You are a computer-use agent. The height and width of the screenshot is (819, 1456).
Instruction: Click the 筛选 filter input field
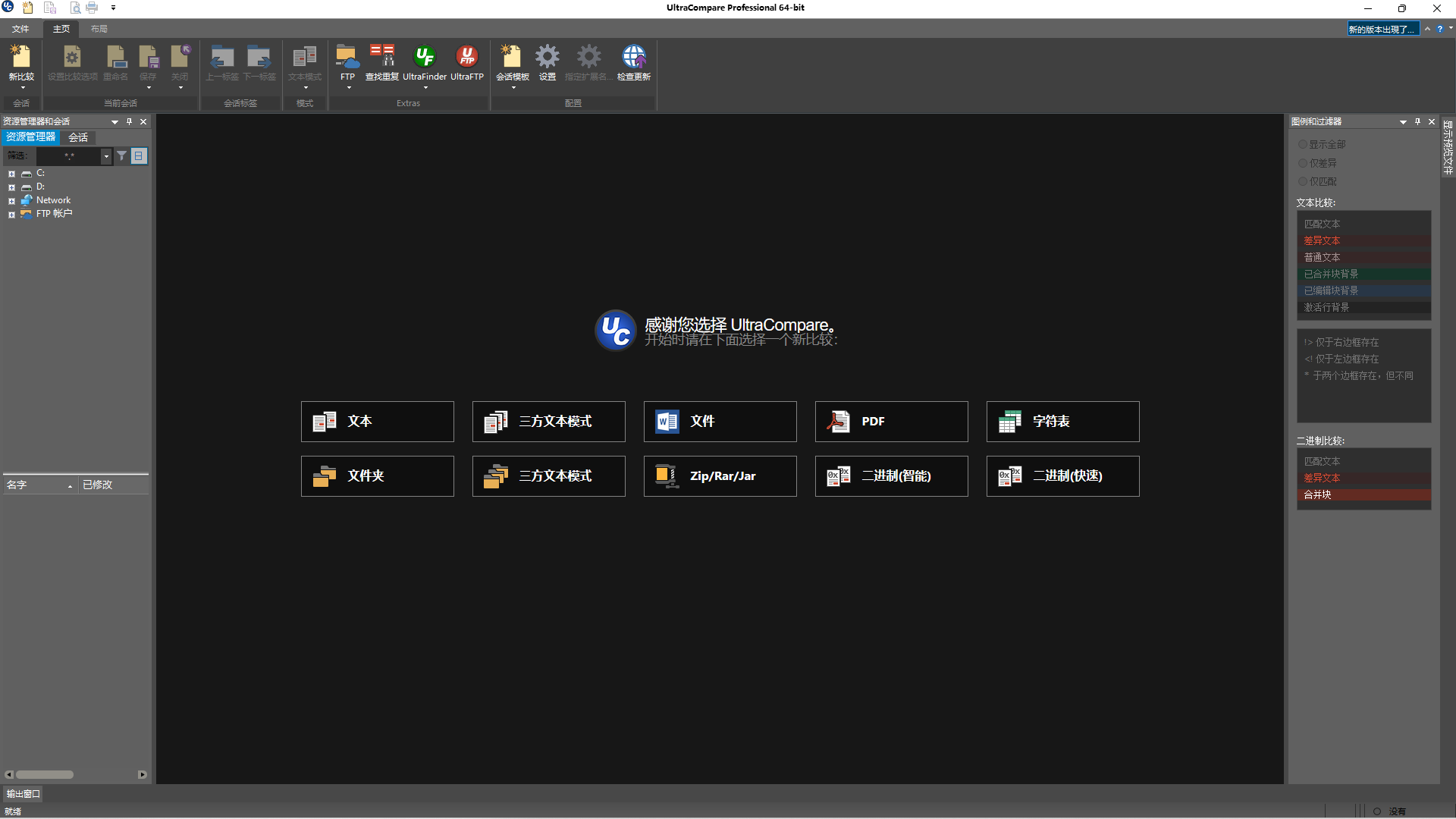(x=69, y=156)
